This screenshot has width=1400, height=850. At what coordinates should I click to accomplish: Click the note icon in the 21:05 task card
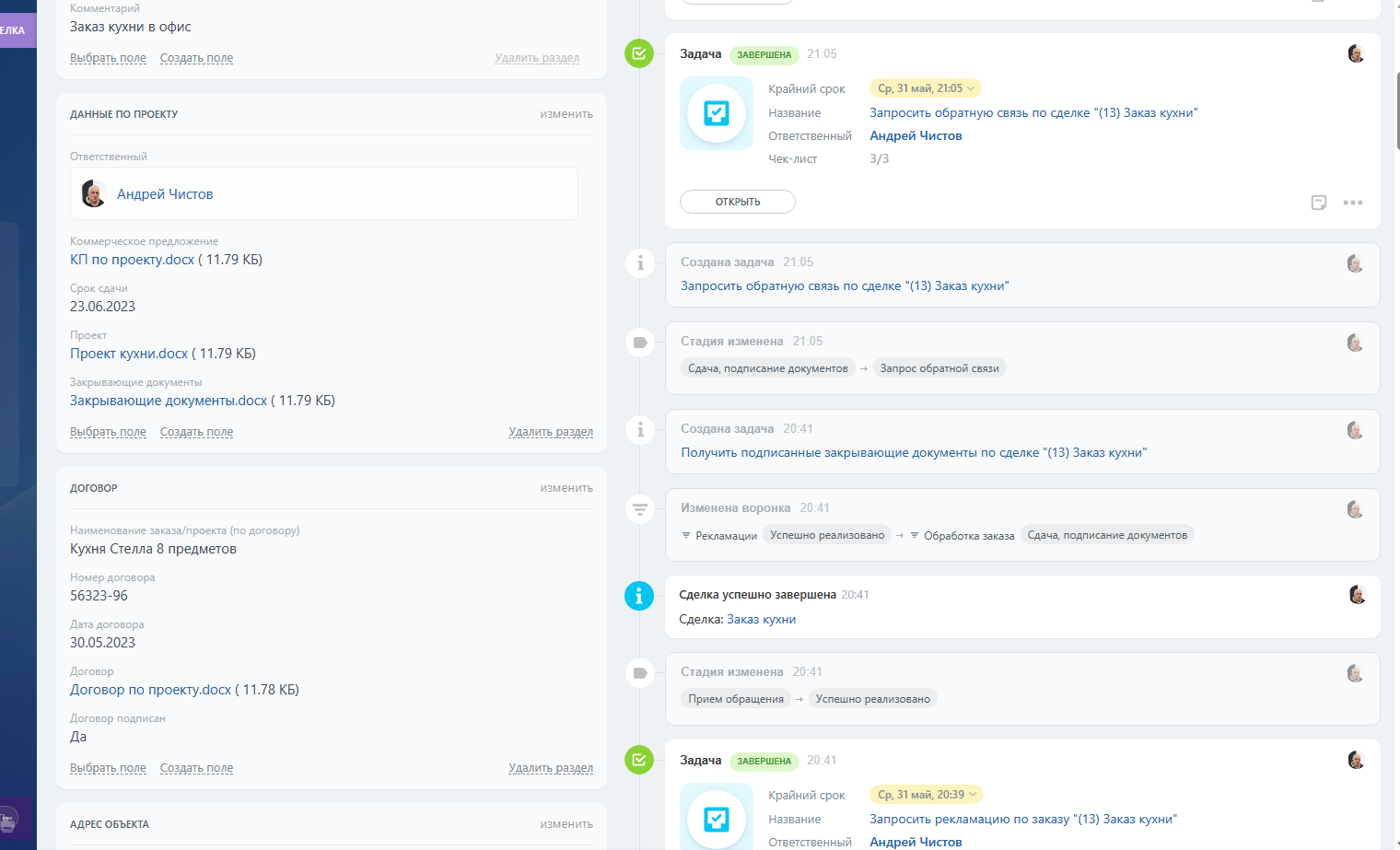[x=1318, y=203]
